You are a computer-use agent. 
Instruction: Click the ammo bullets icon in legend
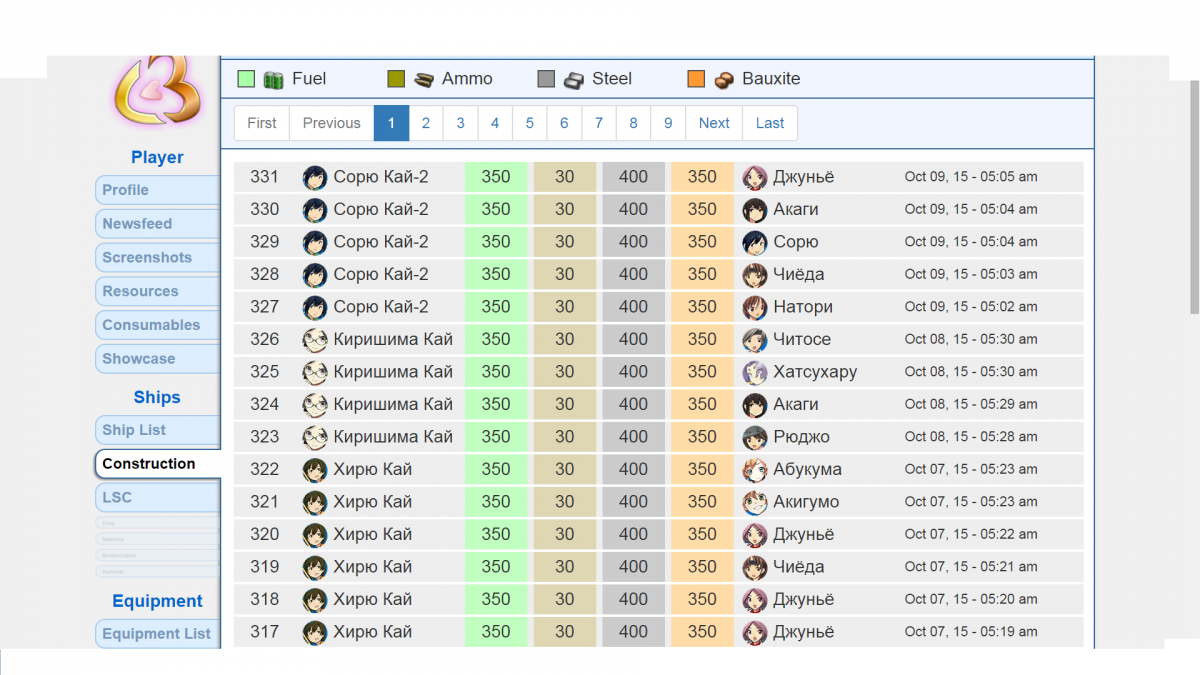tap(424, 79)
